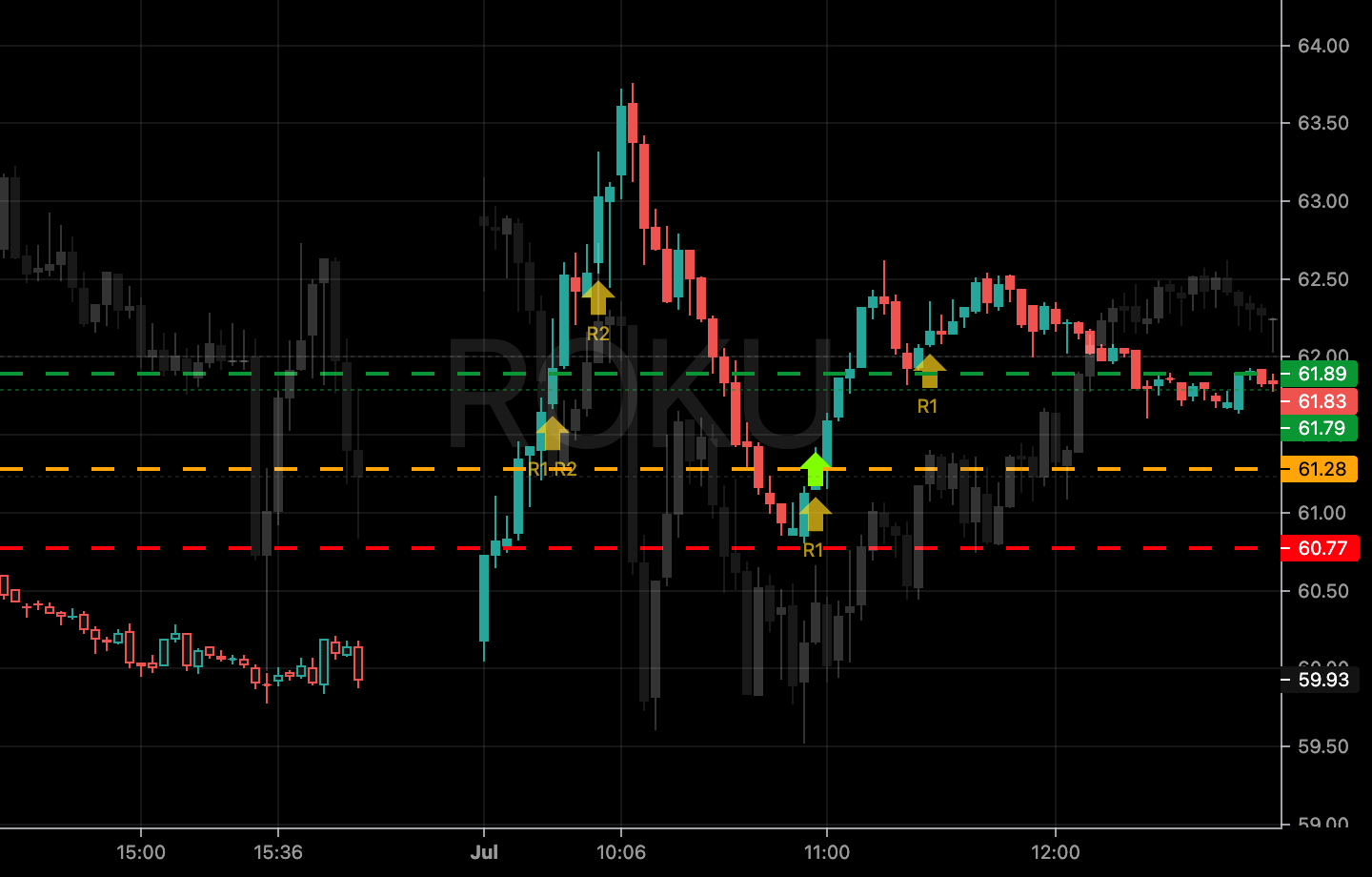Click the gold arrow above the rightmost R1 label
This screenshot has width=1372, height=877.
pyautogui.click(x=929, y=370)
